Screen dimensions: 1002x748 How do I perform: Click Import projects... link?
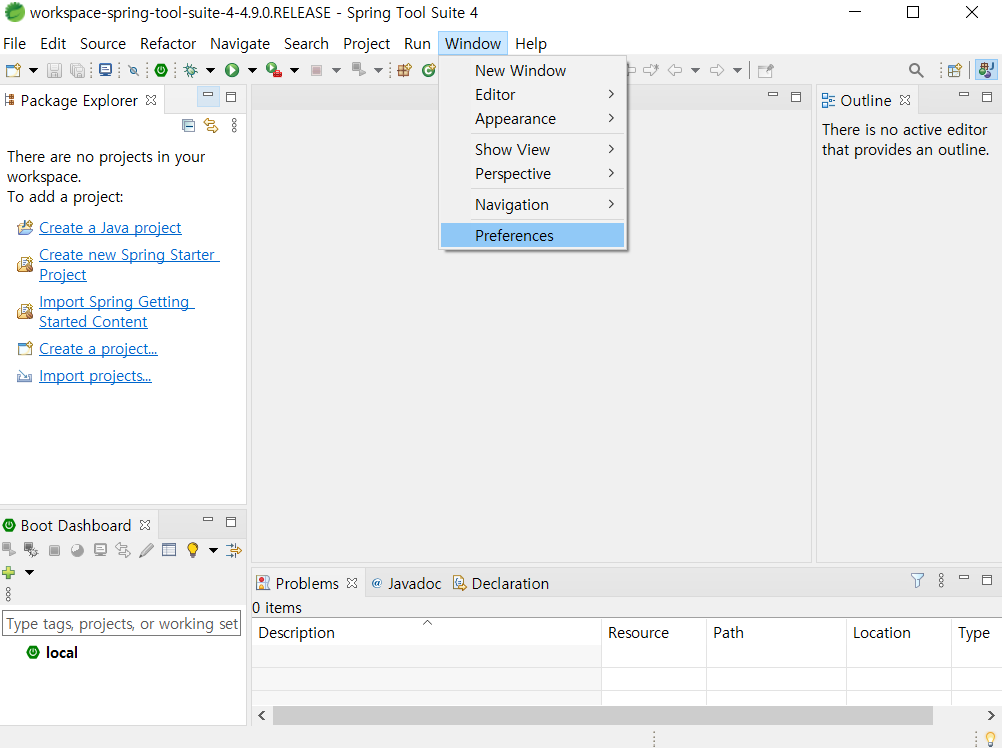click(95, 376)
